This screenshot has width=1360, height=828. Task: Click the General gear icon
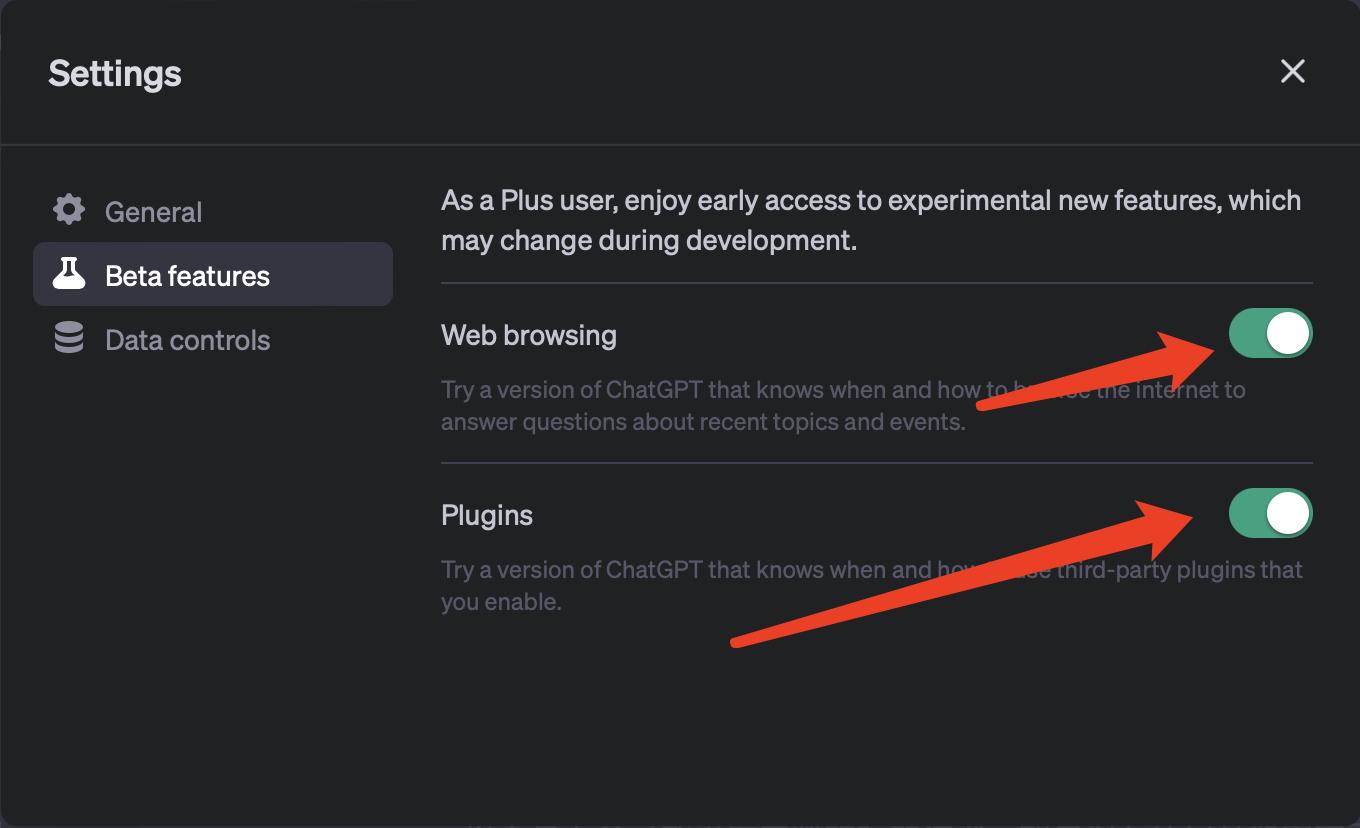pyautogui.click(x=69, y=211)
